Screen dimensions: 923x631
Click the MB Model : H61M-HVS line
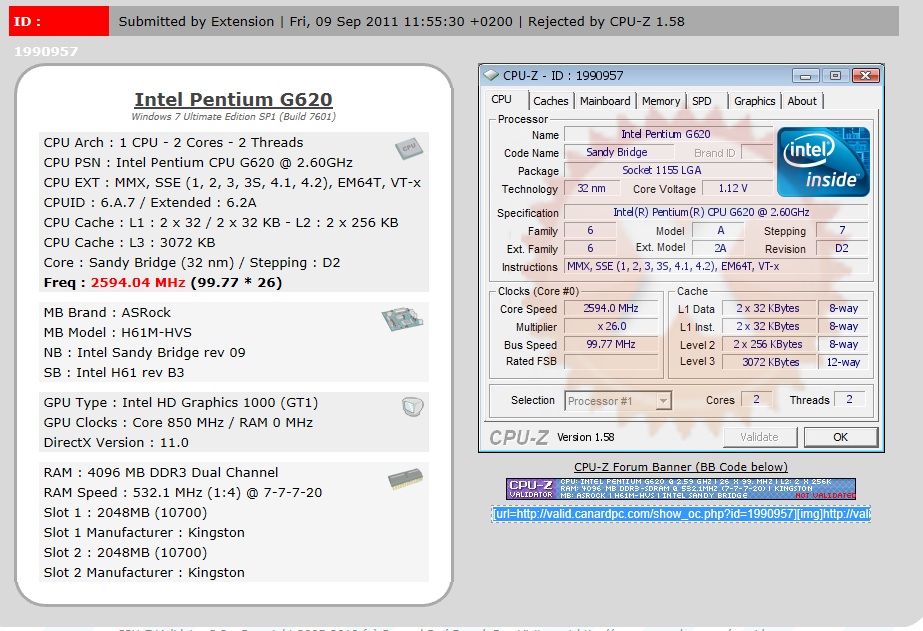[118, 333]
